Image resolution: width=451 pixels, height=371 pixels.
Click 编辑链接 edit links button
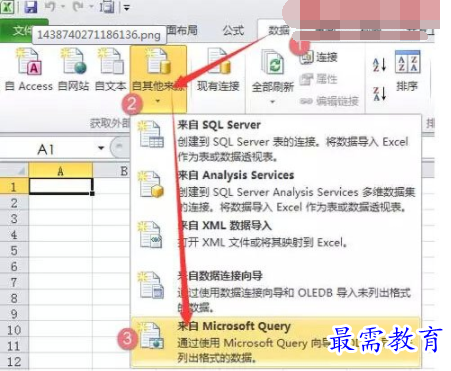tap(329, 101)
